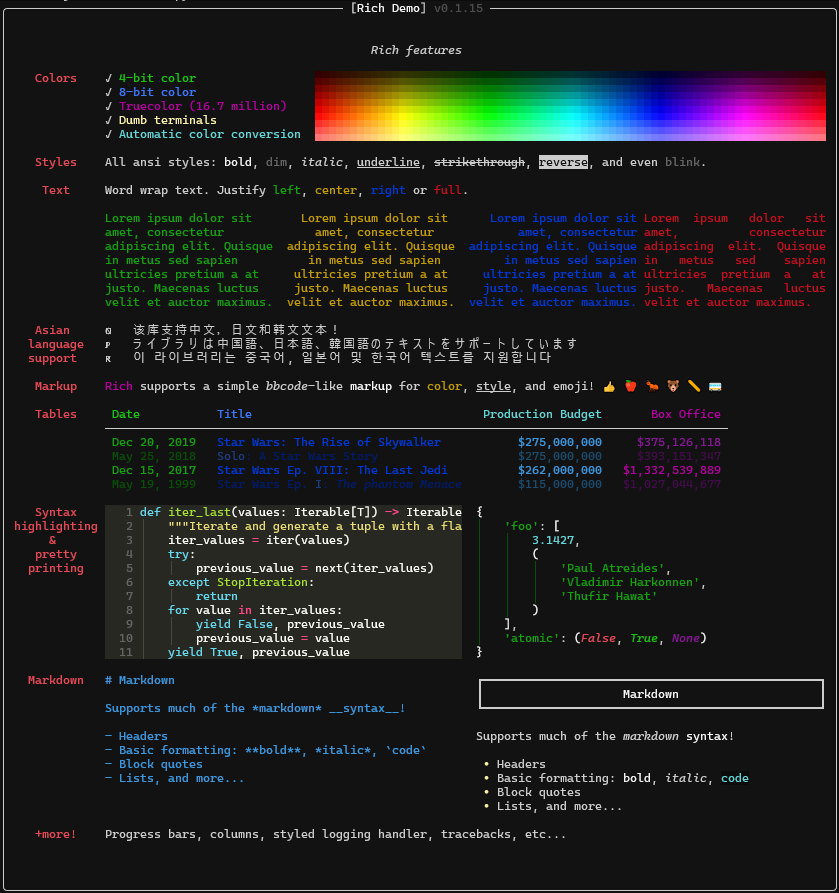Viewport: 839px width, 893px height.
Task: Click the 'Thufir Hawat' string
Action: tap(609, 596)
